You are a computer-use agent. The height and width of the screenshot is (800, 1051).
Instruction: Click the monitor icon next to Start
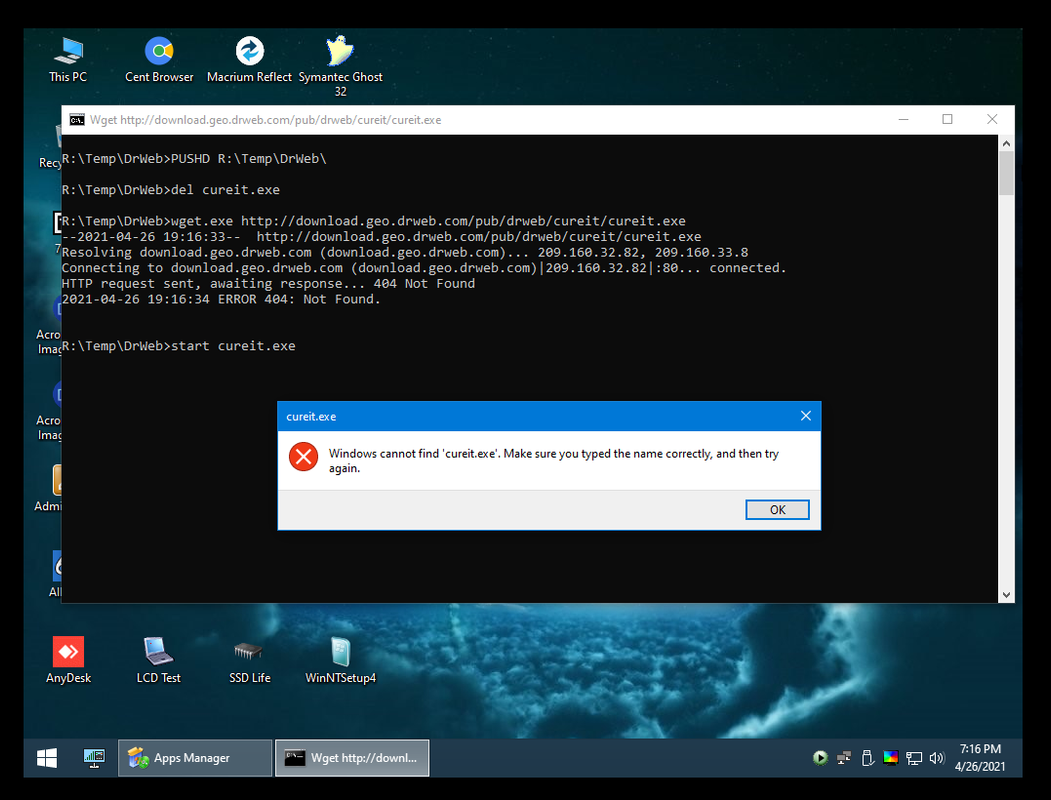tap(94, 758)
